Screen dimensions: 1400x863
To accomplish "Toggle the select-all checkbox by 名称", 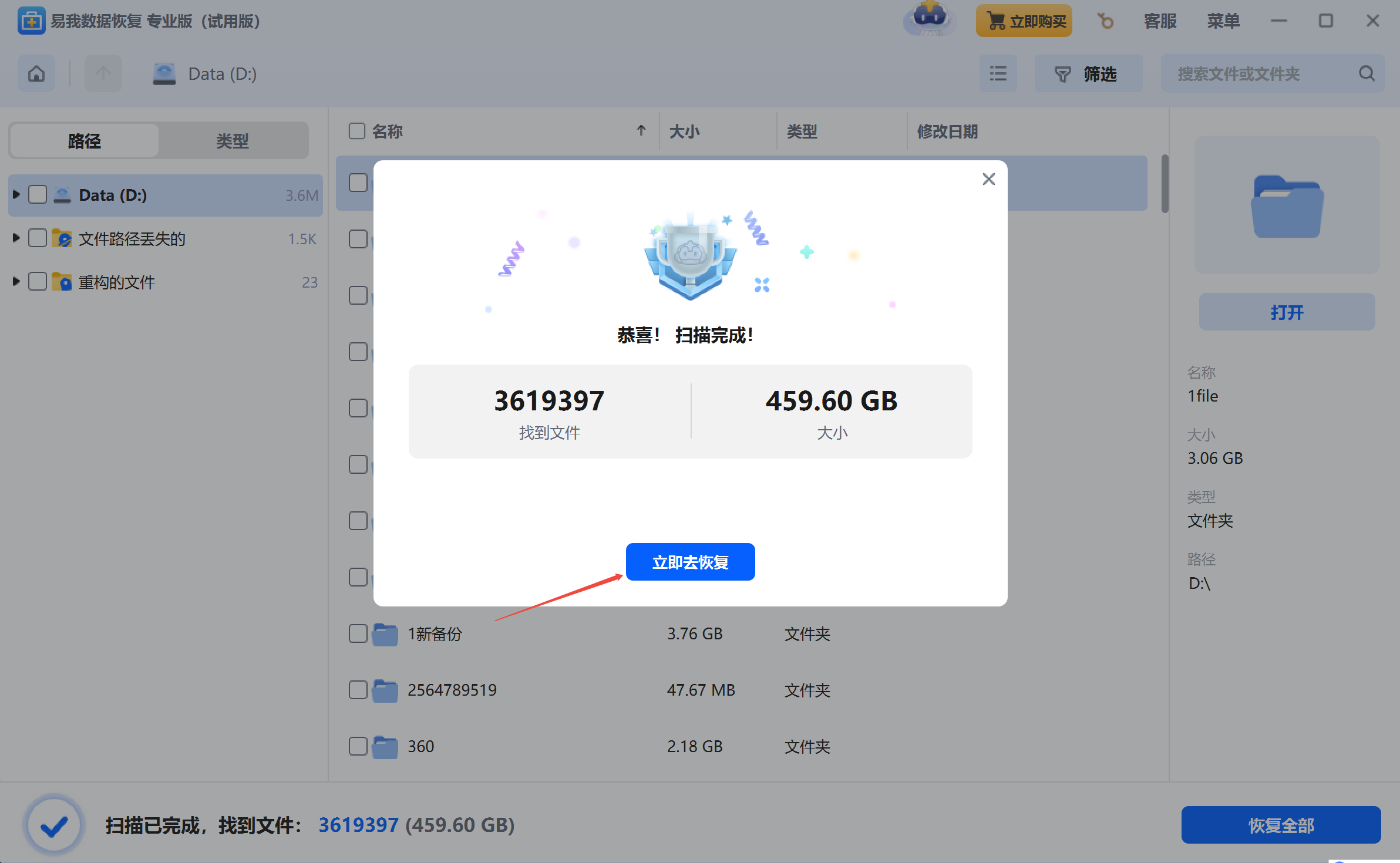I will pyautogui.click(x=356, y=131).
